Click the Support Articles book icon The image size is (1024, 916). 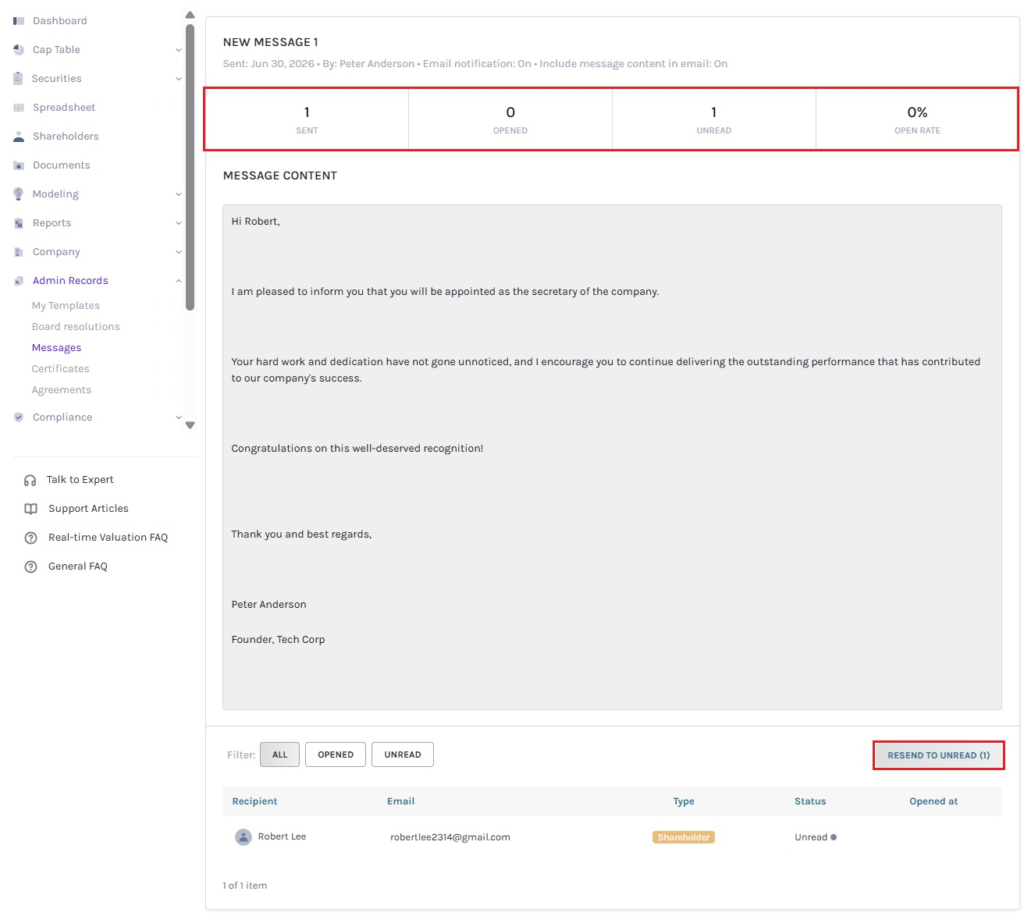coord(31,509)
